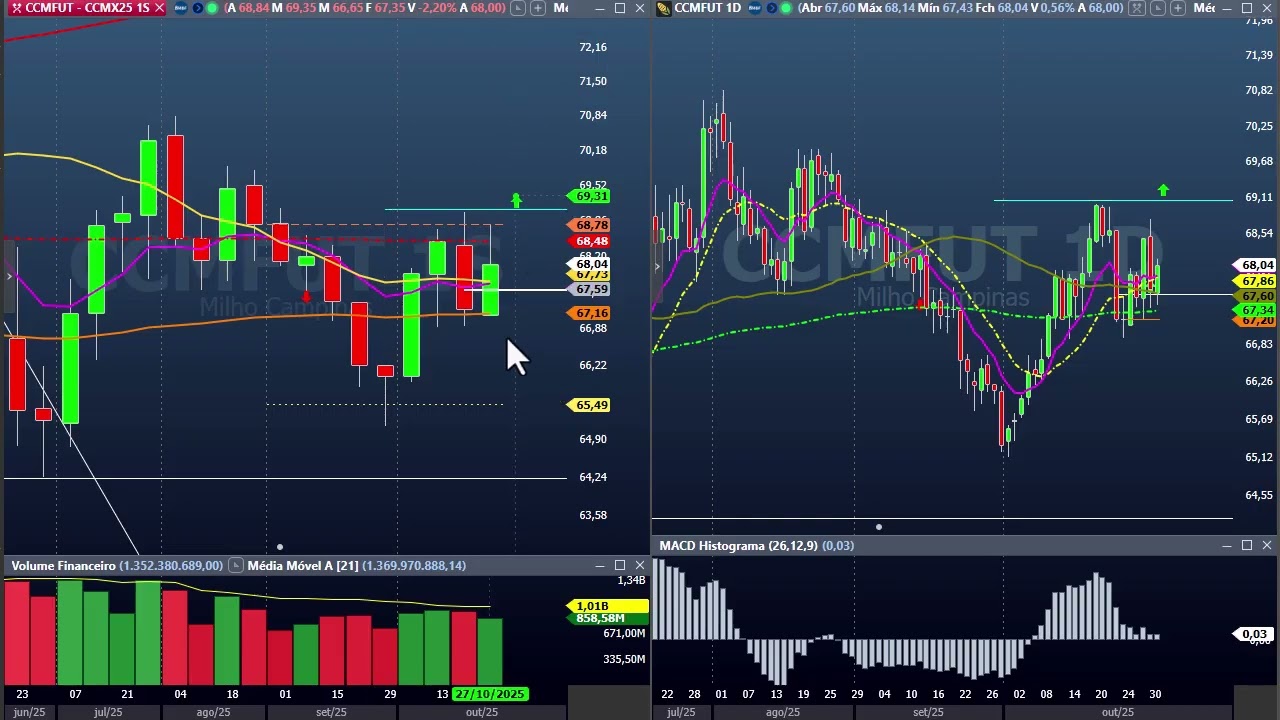Click the set/25 month label on 1D time axis

click(x=928, y=712)
